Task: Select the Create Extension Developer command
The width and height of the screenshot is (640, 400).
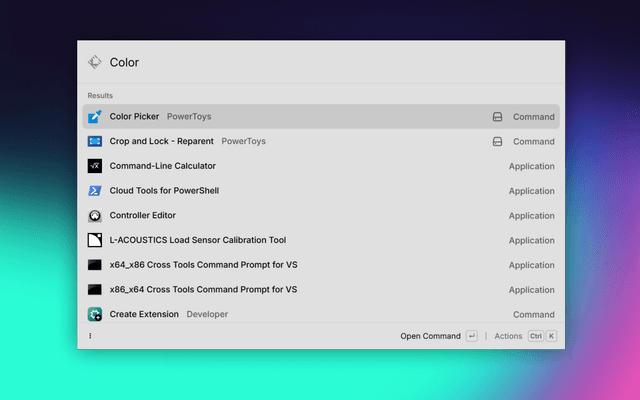Action: [320, 314]
